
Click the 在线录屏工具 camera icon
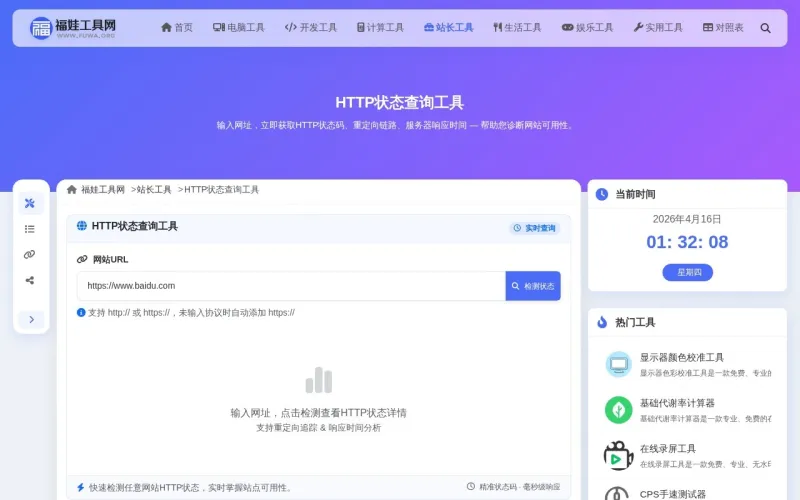tap(618, 456)
